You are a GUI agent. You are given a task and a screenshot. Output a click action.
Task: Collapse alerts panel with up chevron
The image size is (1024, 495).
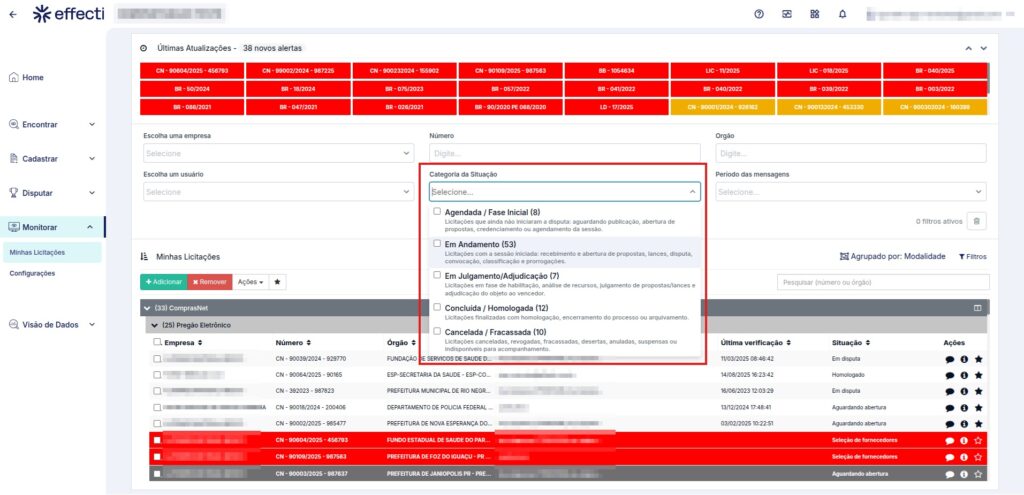coord(968,48)
